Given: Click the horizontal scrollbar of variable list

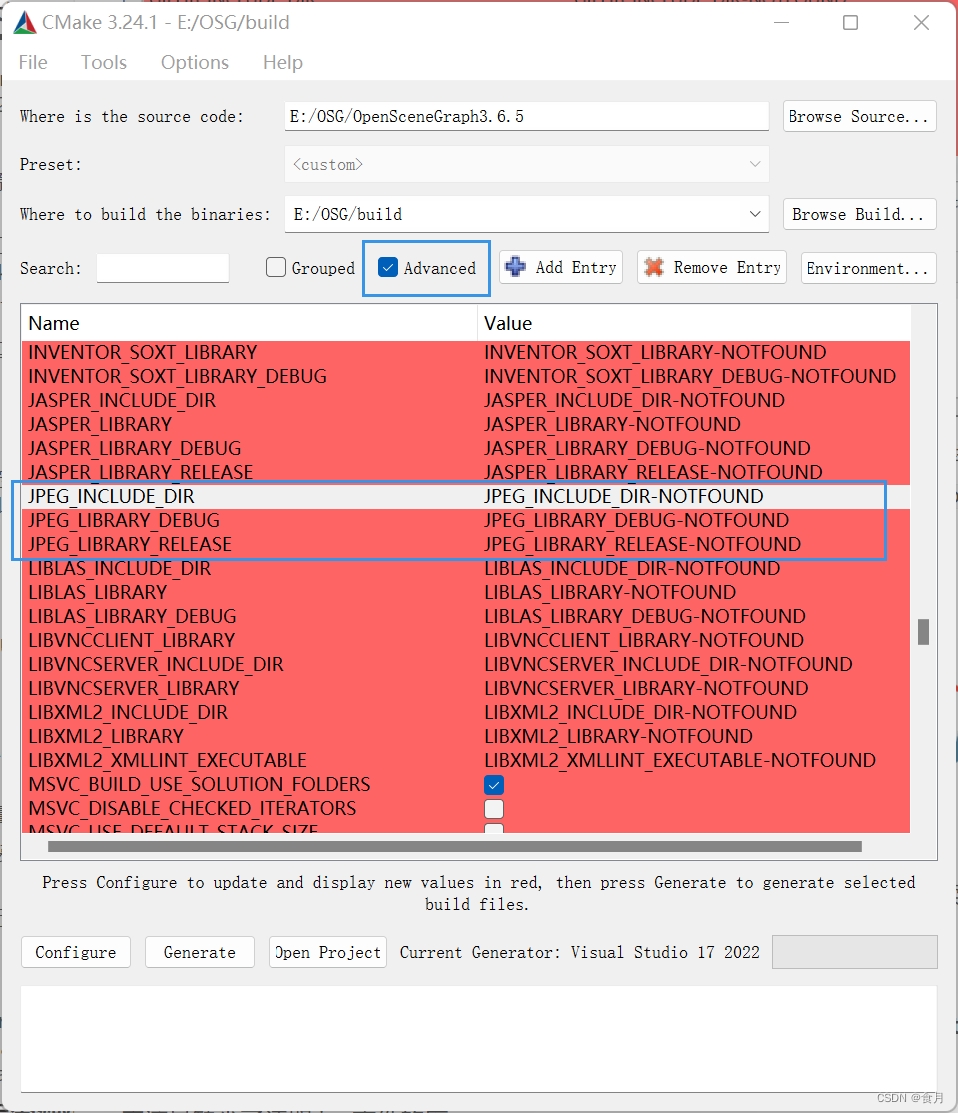Looking at the screenshot, I should point(455,846).
